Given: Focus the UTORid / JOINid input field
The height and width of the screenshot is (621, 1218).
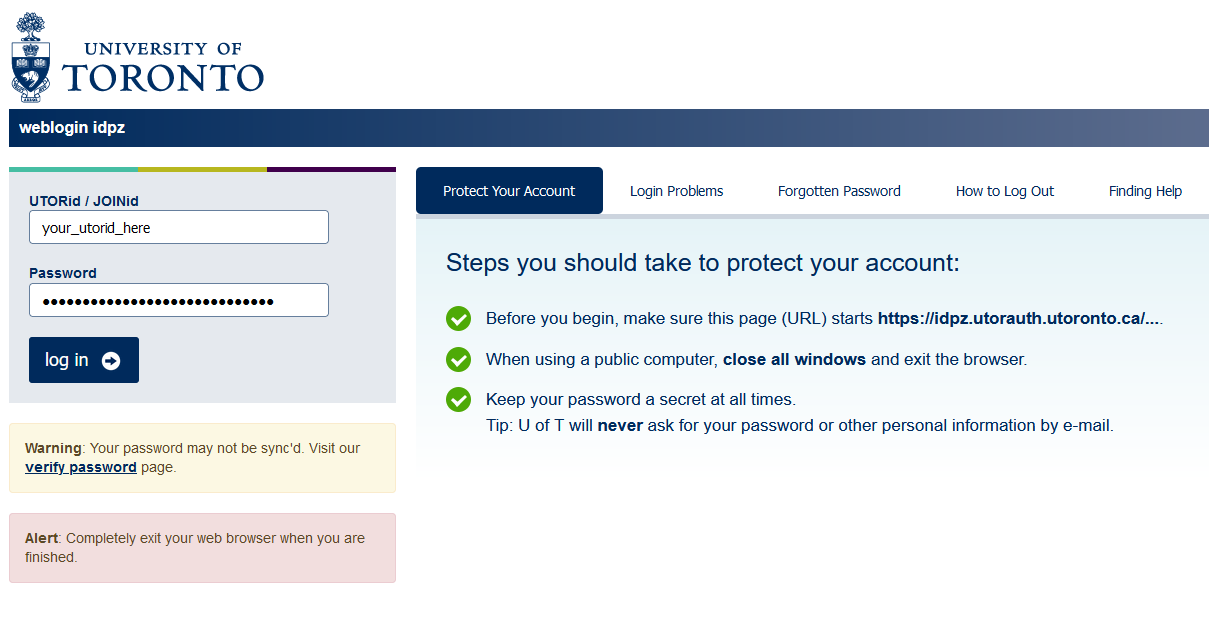Looking at the screenshot, I should click(179, 227).
